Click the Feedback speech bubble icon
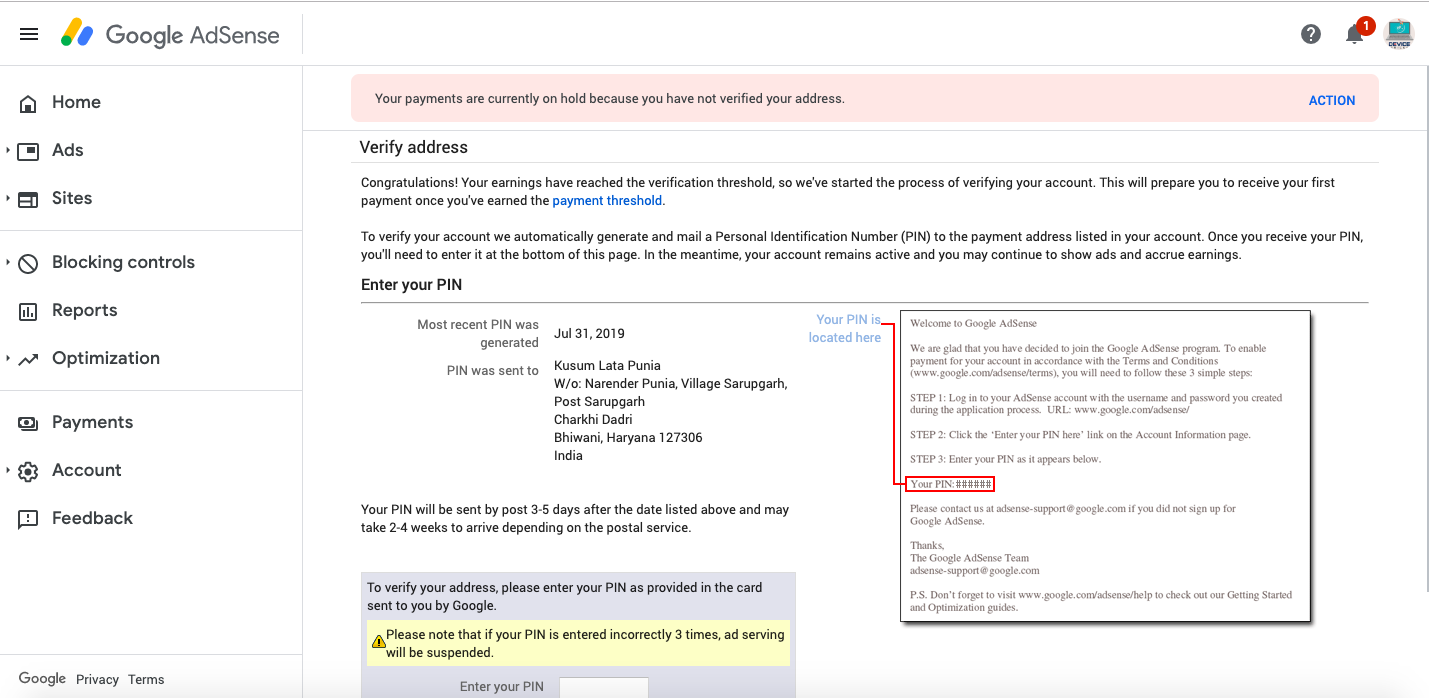The image size is (1429, 698). [x=28, y=519]
